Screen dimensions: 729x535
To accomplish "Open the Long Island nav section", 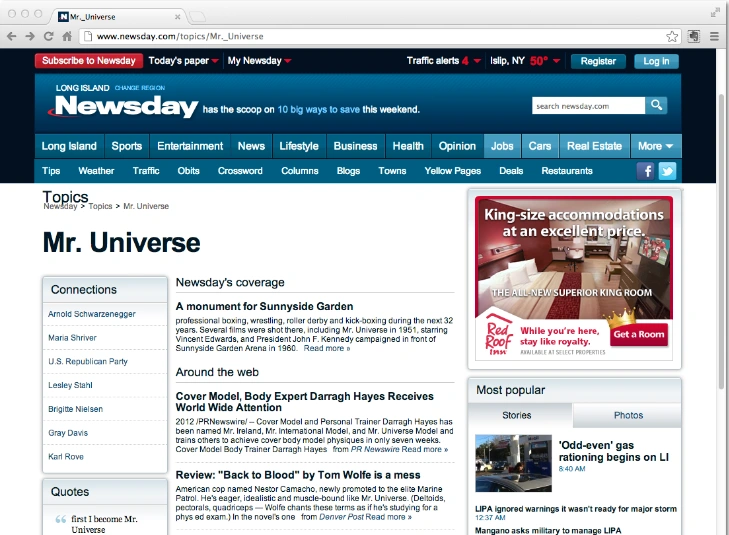I will (69, 146).
